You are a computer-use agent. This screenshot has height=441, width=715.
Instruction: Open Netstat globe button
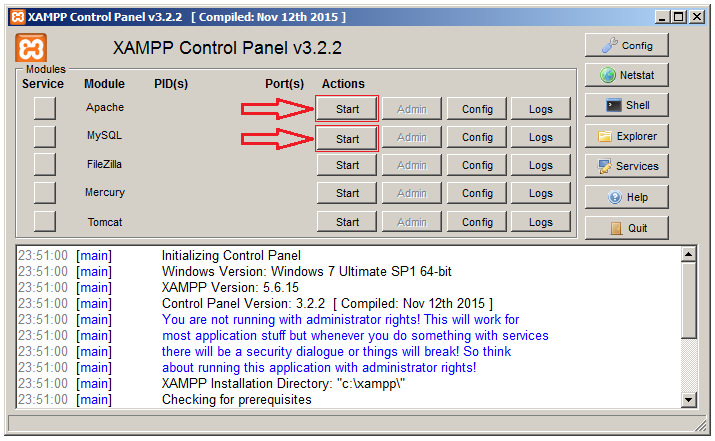627,75
